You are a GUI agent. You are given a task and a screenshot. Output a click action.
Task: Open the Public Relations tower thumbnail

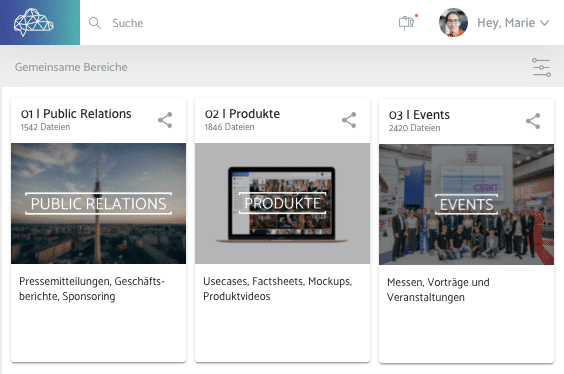[99, 204]
